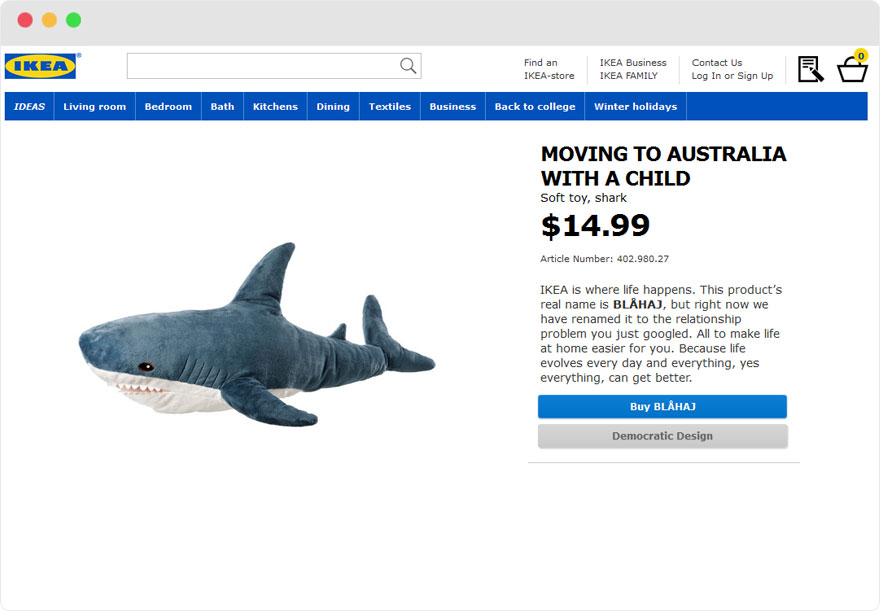Select Winter holidays in navigation
Viewport: 880px width, 611px height.
pos(635,106)
